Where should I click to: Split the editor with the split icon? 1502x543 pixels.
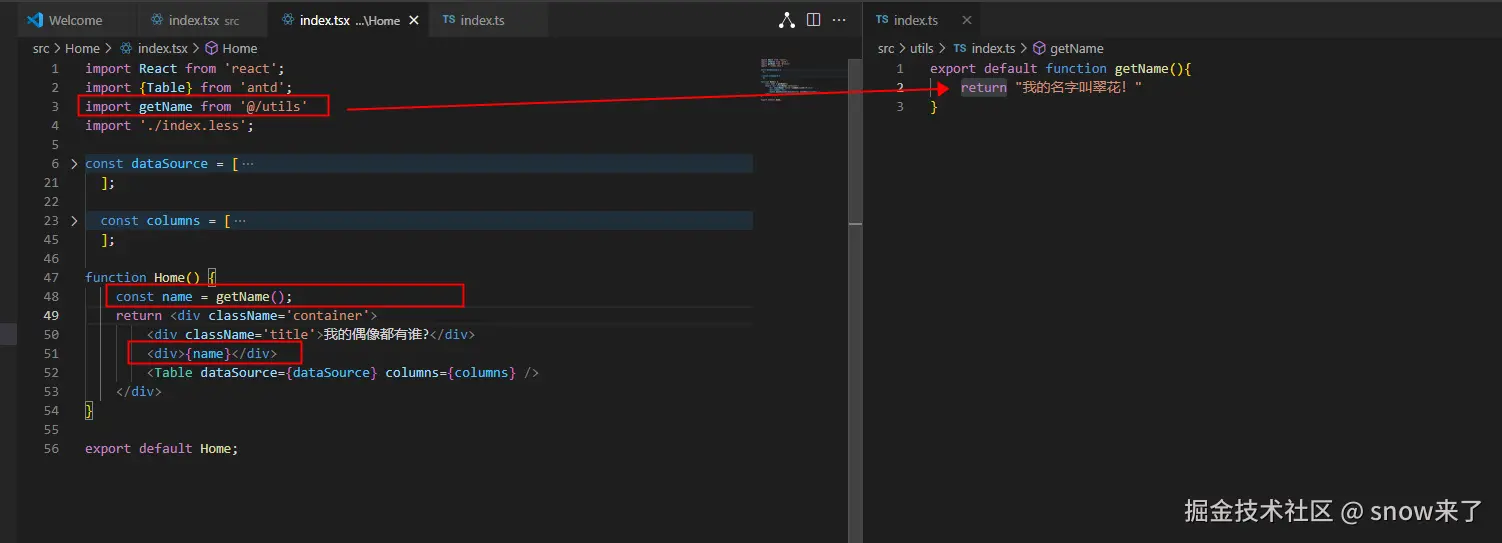coord(814,20)
